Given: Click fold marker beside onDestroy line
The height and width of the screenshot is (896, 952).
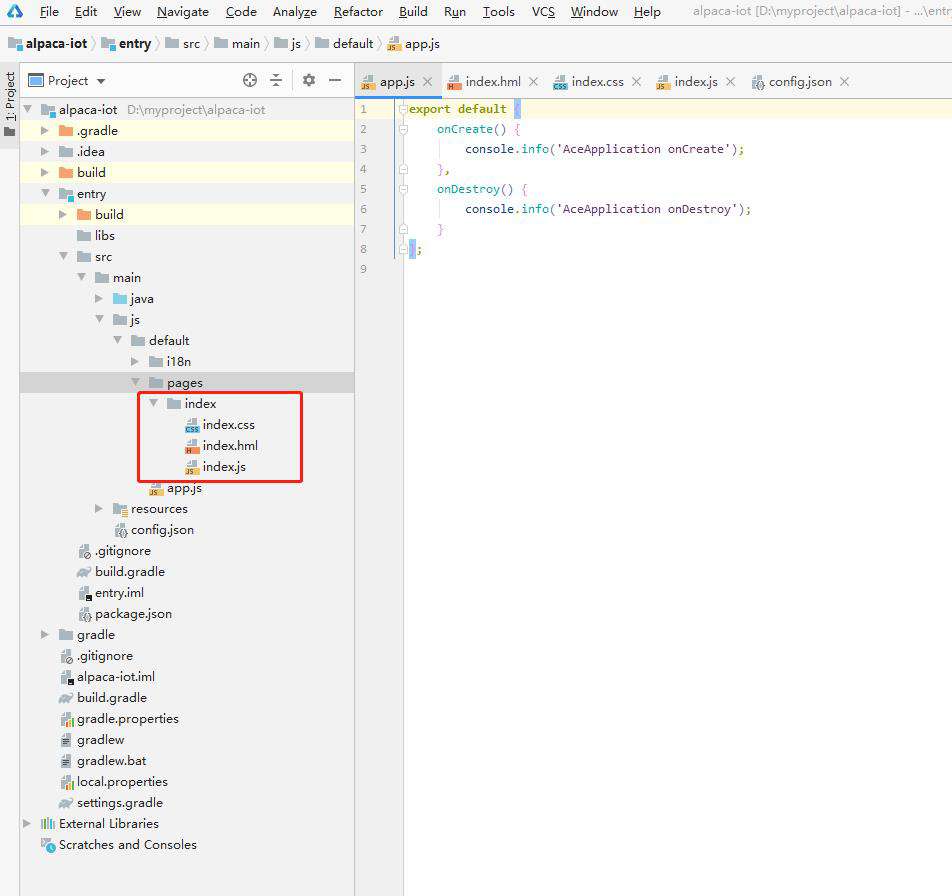Looking at the screenshot, I should coord(403,189).
